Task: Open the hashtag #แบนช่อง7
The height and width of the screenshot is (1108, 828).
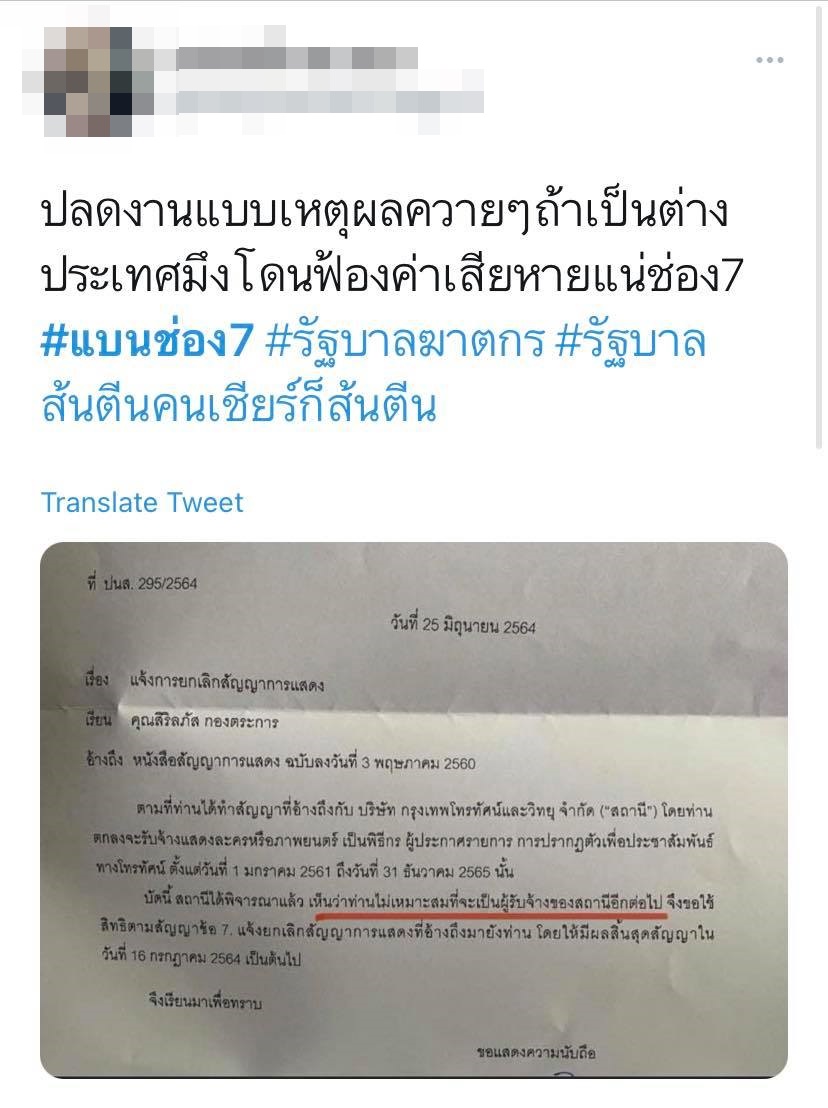Action: click(x=146, y=341)
